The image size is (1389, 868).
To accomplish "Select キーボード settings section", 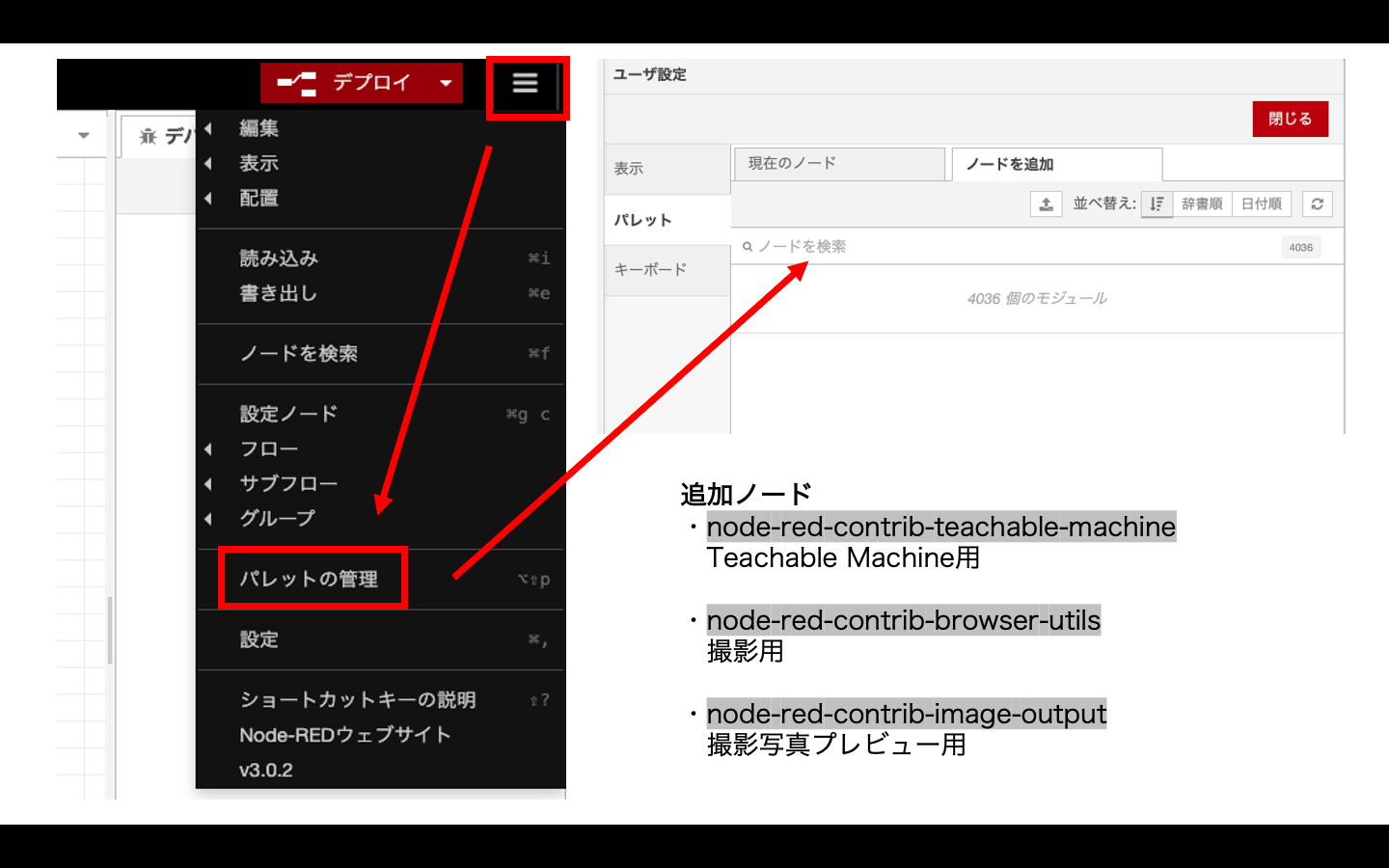I will 667,270.
